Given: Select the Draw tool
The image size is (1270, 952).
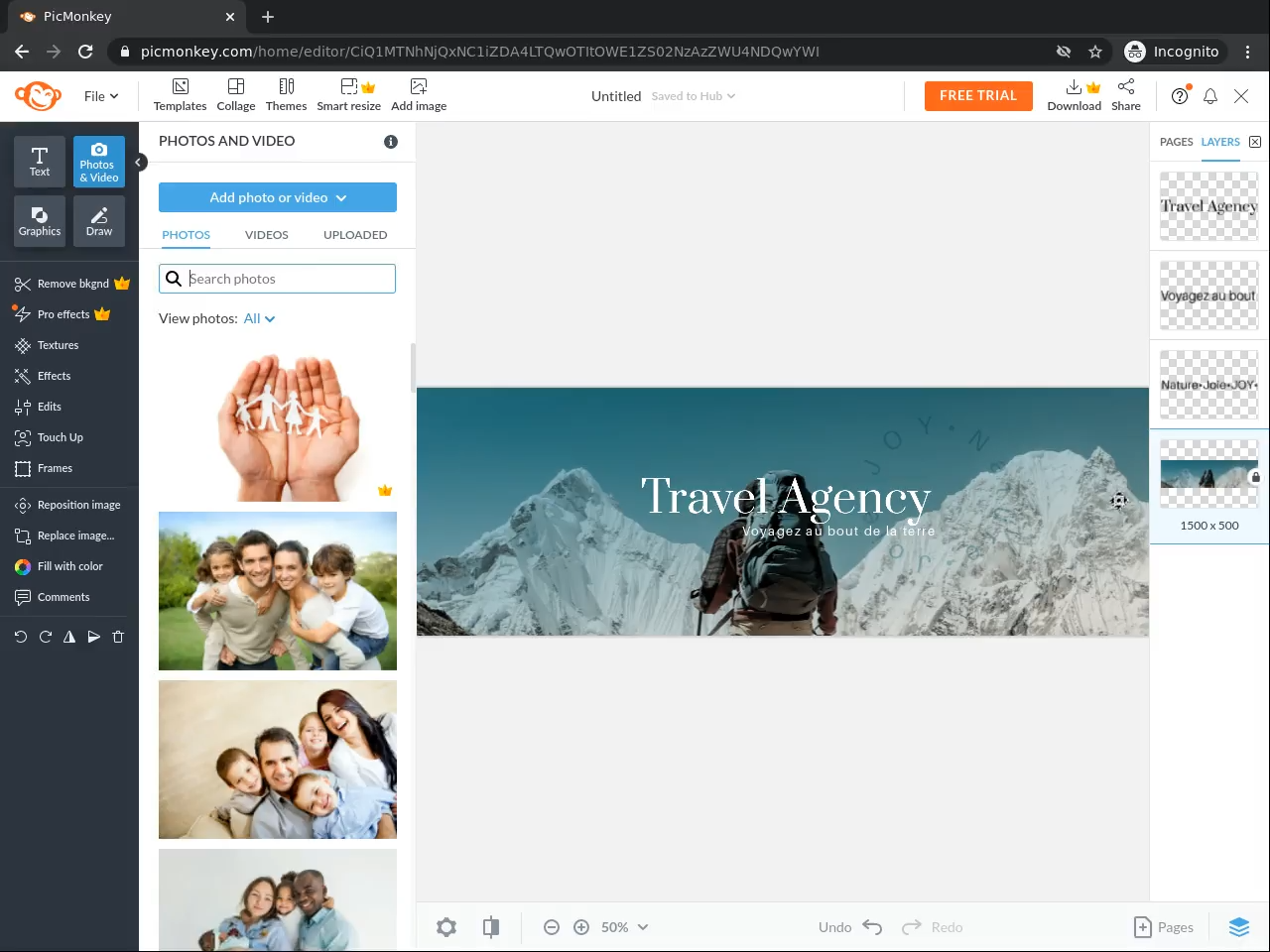Looking at the screenshot, I should pos(99,220).
